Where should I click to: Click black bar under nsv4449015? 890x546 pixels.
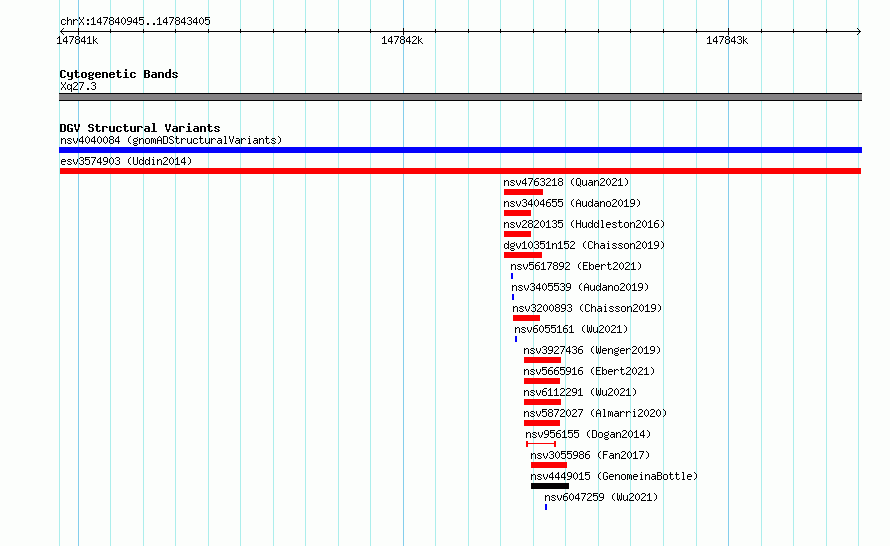tap(549, 486)
